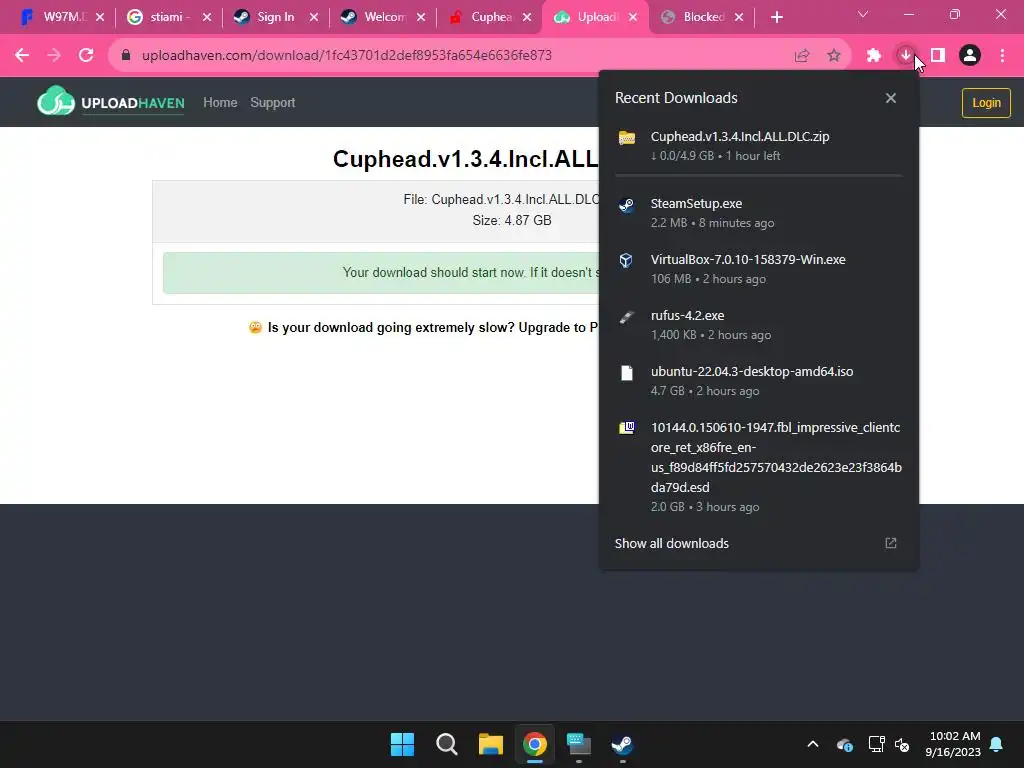Click the Cuphead download progress bar
The height and width of the screenshot is (768, 1024).
pyautogui.click(x=759, y=175)
